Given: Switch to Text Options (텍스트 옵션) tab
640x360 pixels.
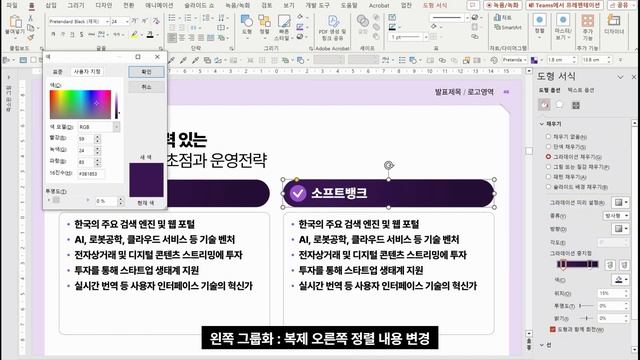Looking at the screenshot, I should coord(581,90).
